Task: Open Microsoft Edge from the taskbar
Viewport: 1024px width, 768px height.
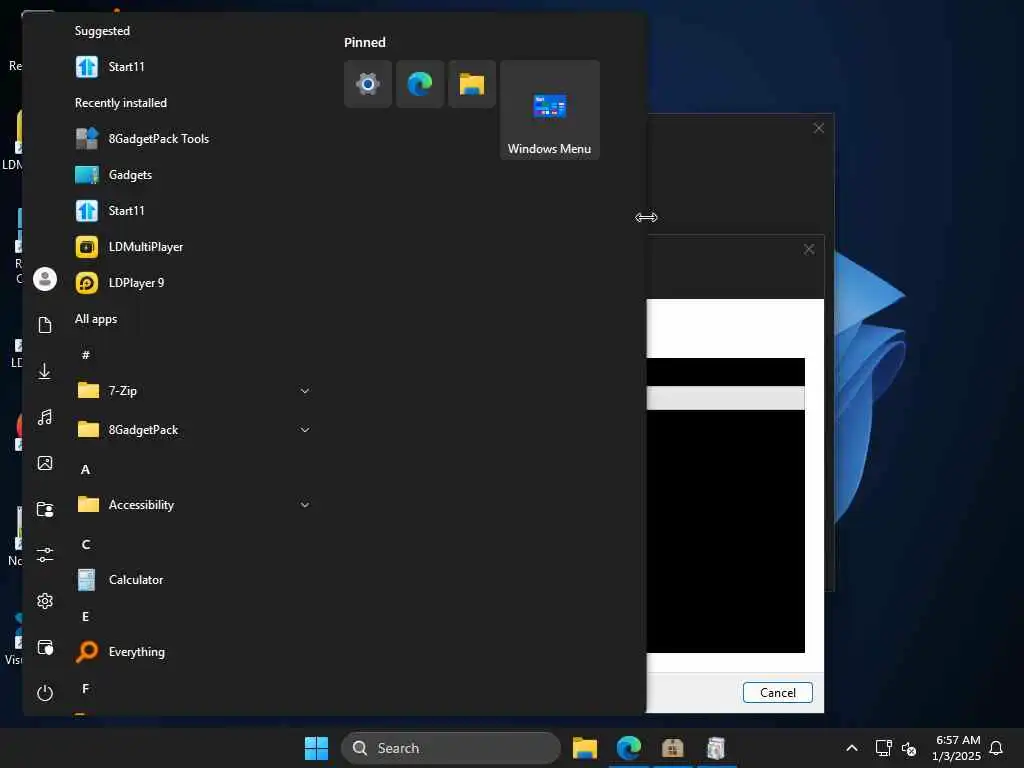Action: (x=629, y=748)
